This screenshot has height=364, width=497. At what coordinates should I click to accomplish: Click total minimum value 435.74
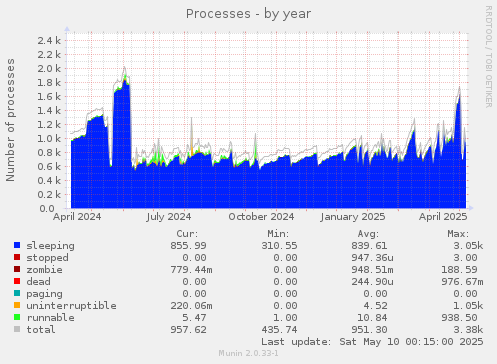pos(279,330)
